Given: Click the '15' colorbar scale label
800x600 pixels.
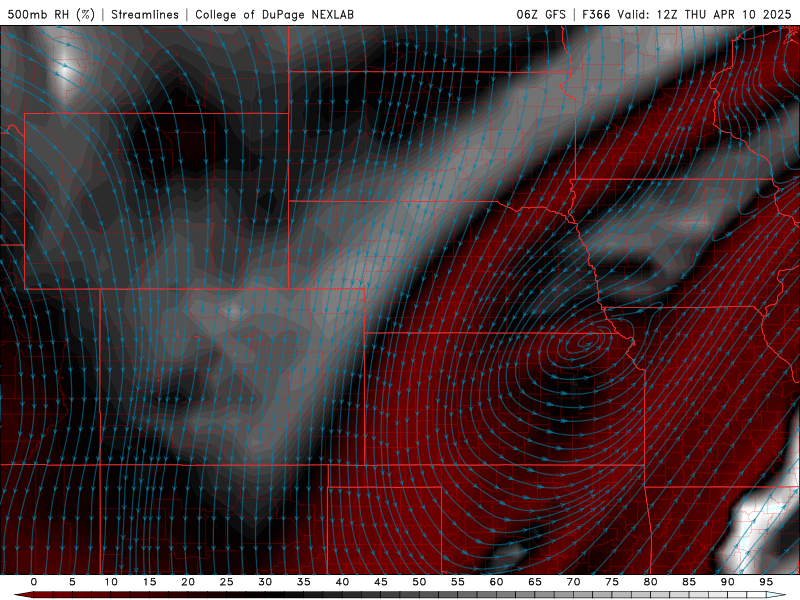Looking at the screenshot, I should (x=149, y=582).
